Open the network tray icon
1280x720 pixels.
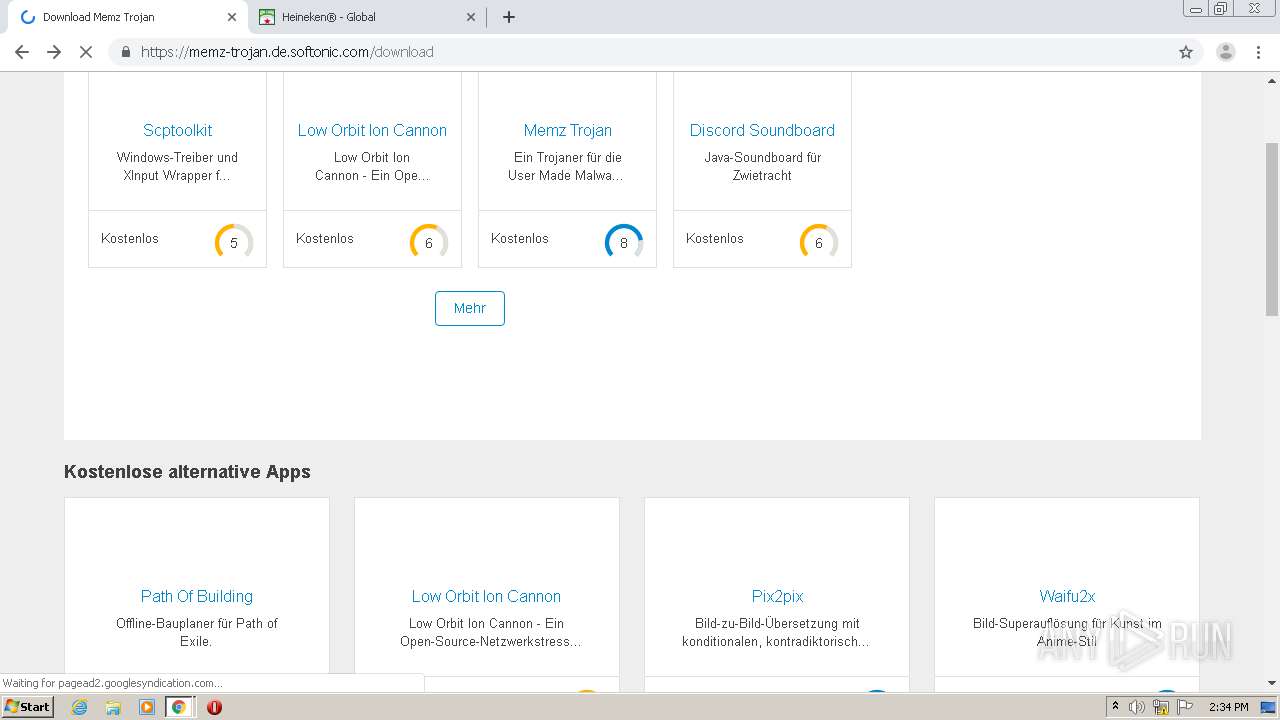click(x=1161, y=707)
